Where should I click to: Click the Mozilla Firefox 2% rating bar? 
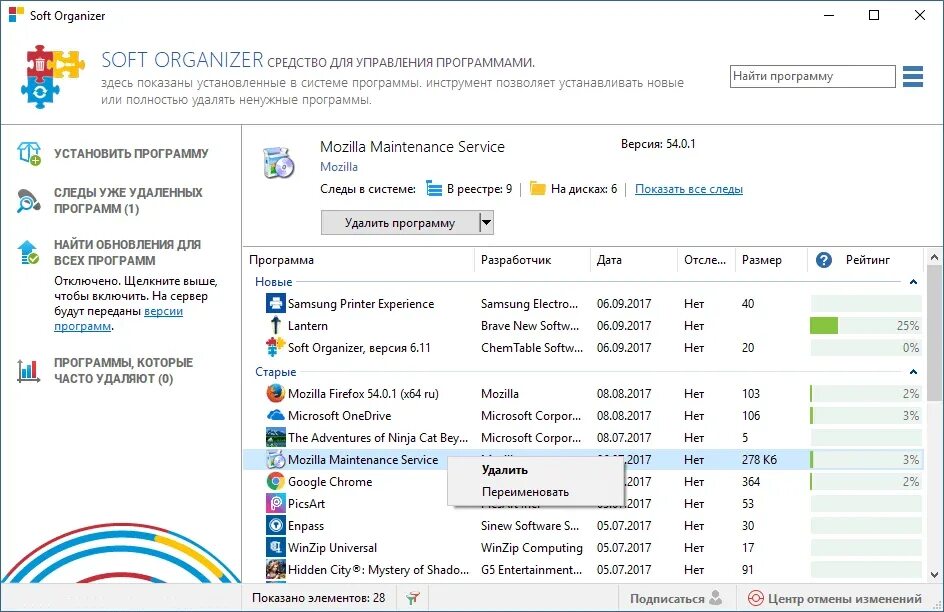(x=866, y=394)
